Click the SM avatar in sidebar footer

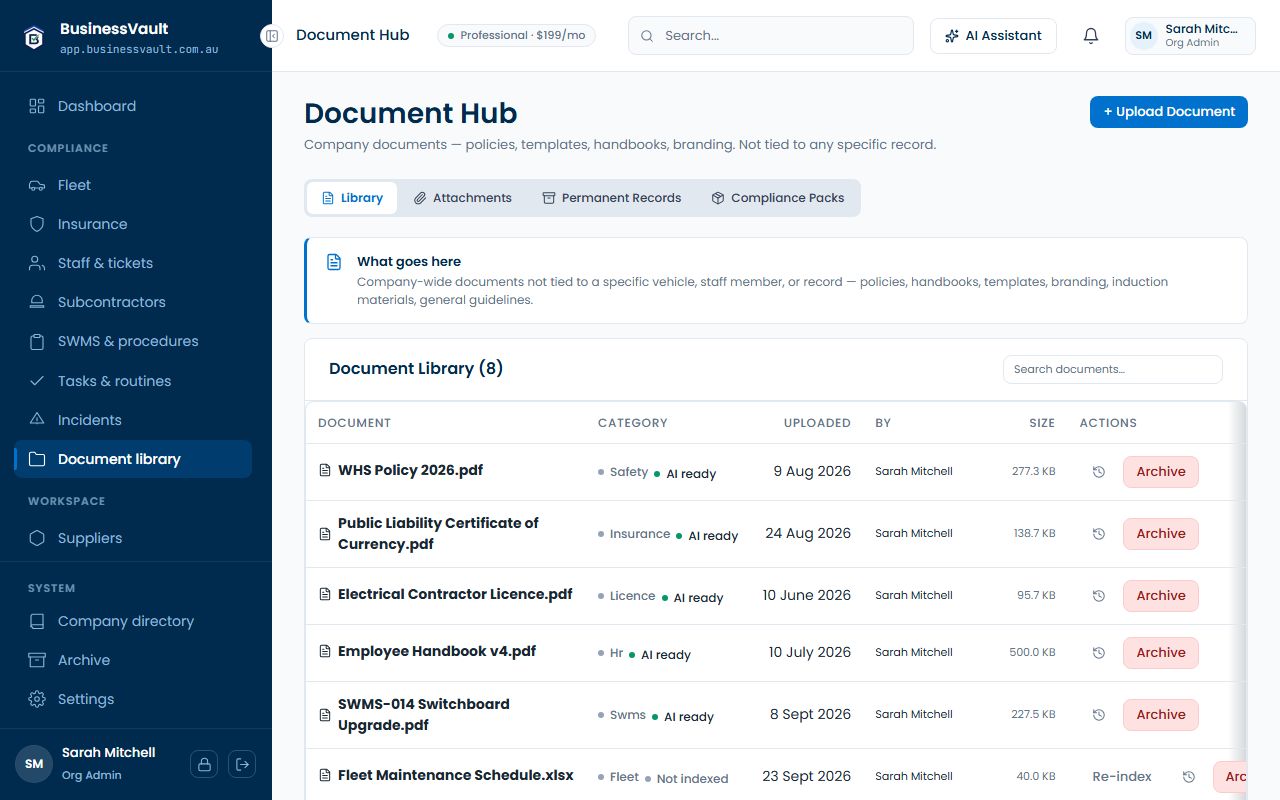34,764
